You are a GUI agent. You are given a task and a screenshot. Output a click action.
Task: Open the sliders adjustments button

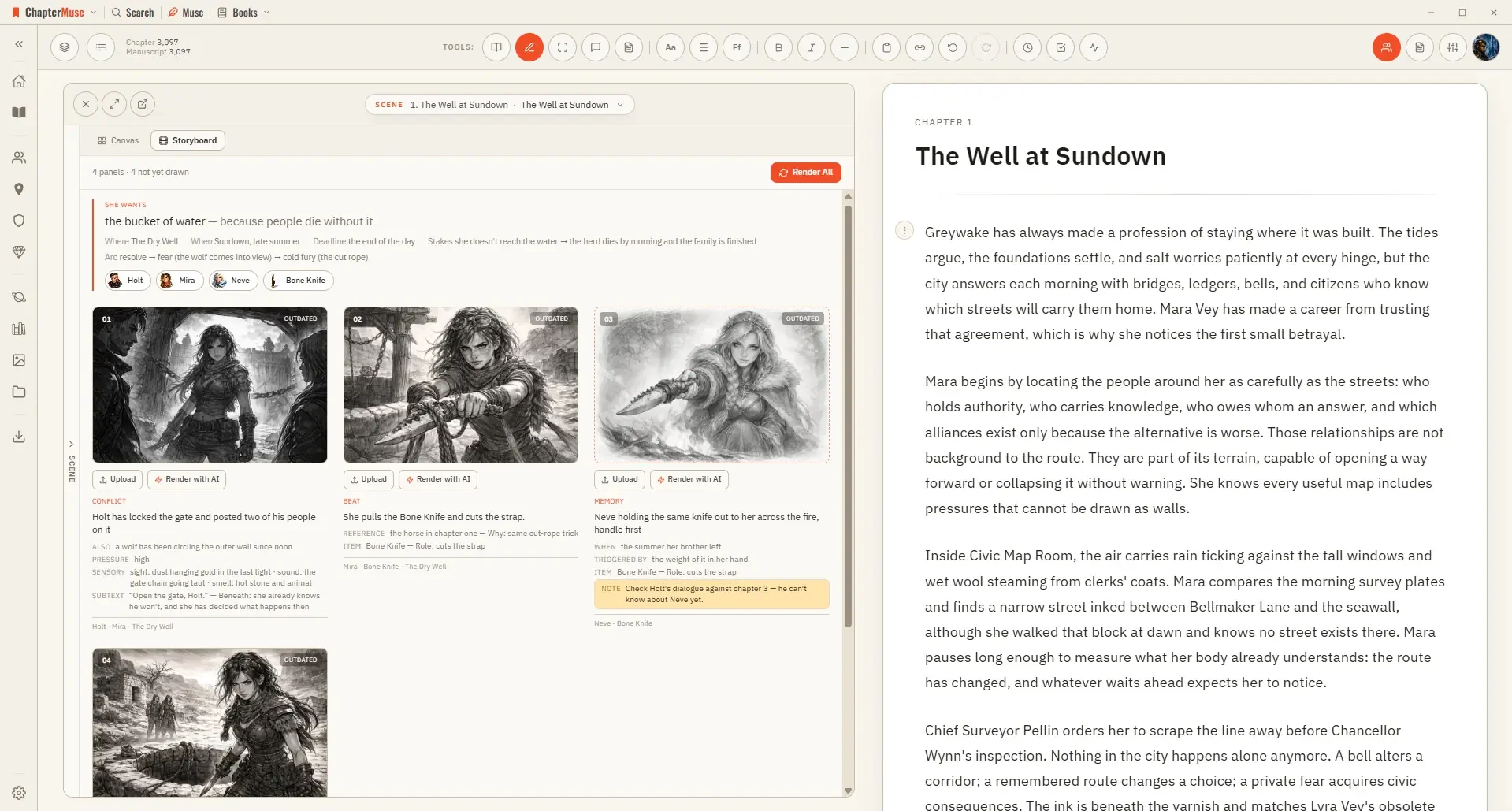[1453, 47]
